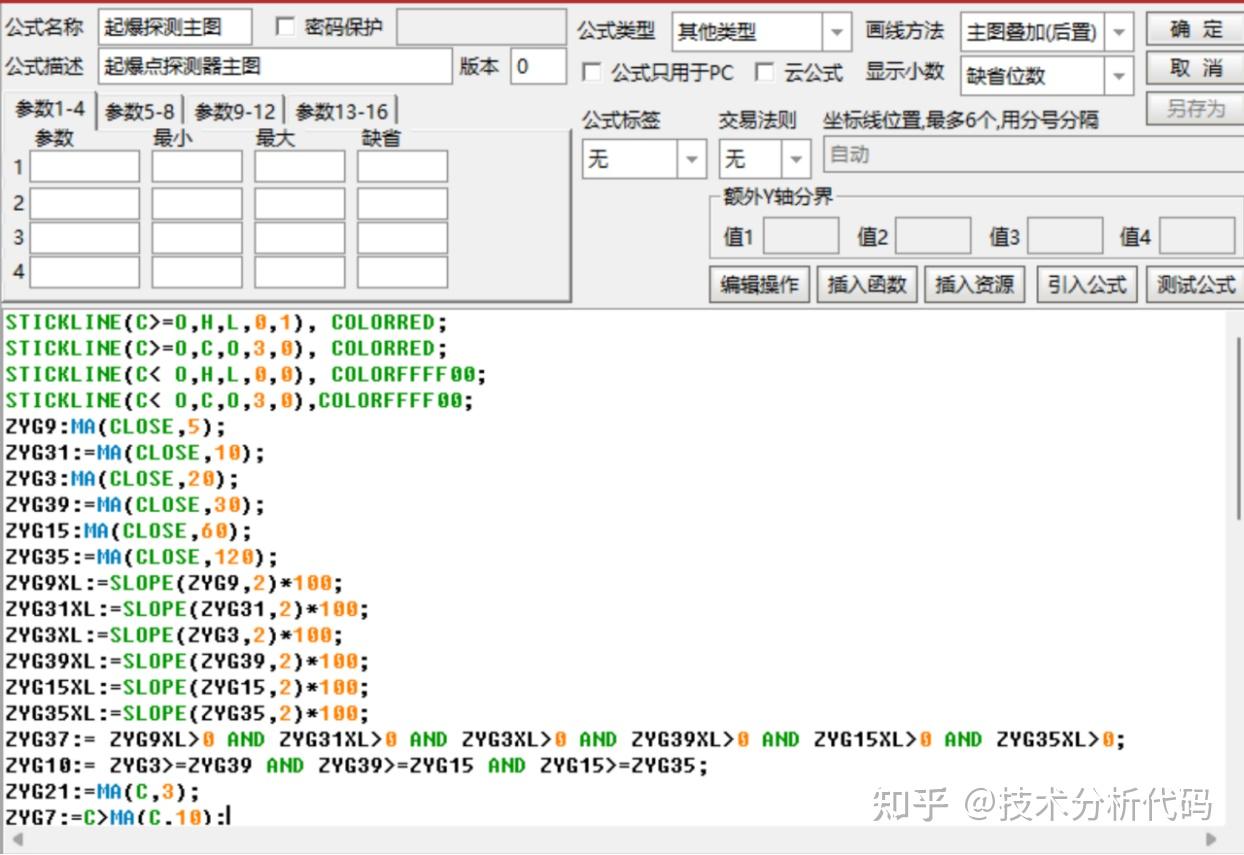Click the last line ZYG7:=C>MA(C,10);
Screen dimensions: 1244x855
(116, 816)
